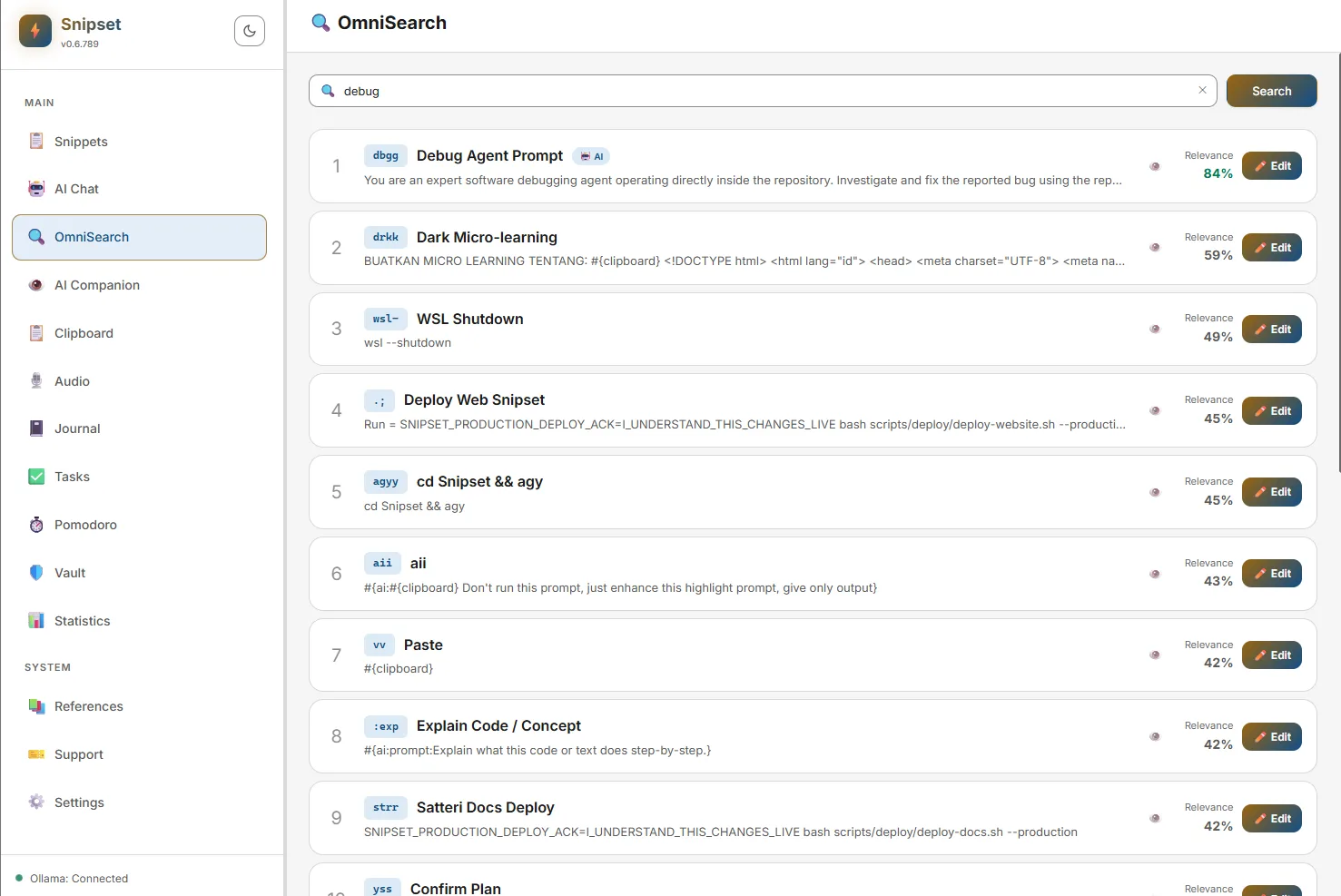1341x896 pixels.
Task: Click the Snipset lightning logo
Action: [35, 31]
